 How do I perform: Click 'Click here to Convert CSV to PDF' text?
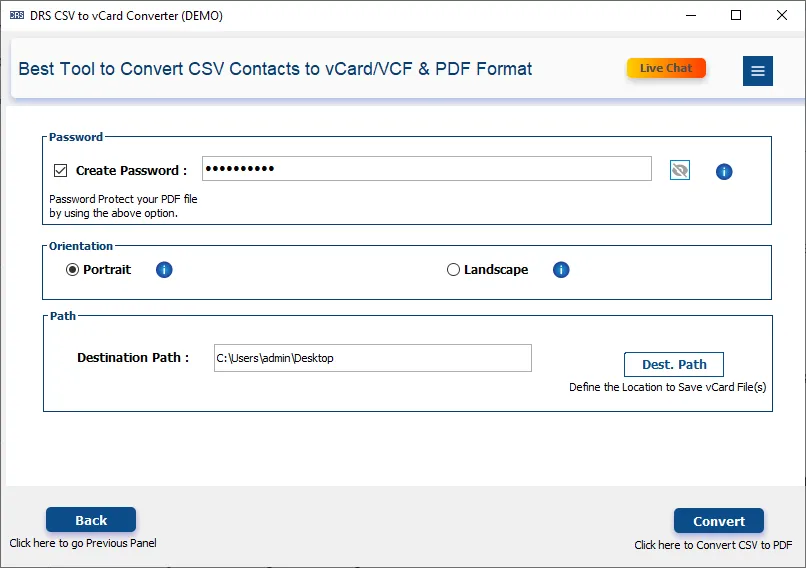pyautogui.click(x=713, y=545)
